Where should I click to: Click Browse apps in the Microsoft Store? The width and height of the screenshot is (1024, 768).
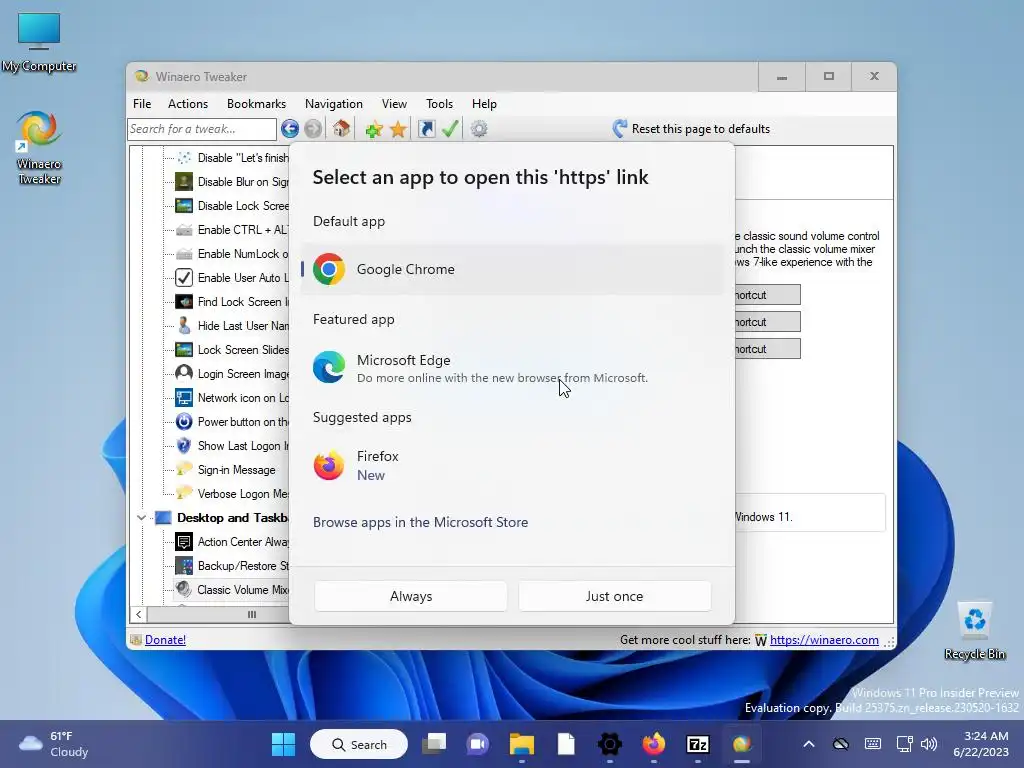pyautogui.click(x=421, y=522)
